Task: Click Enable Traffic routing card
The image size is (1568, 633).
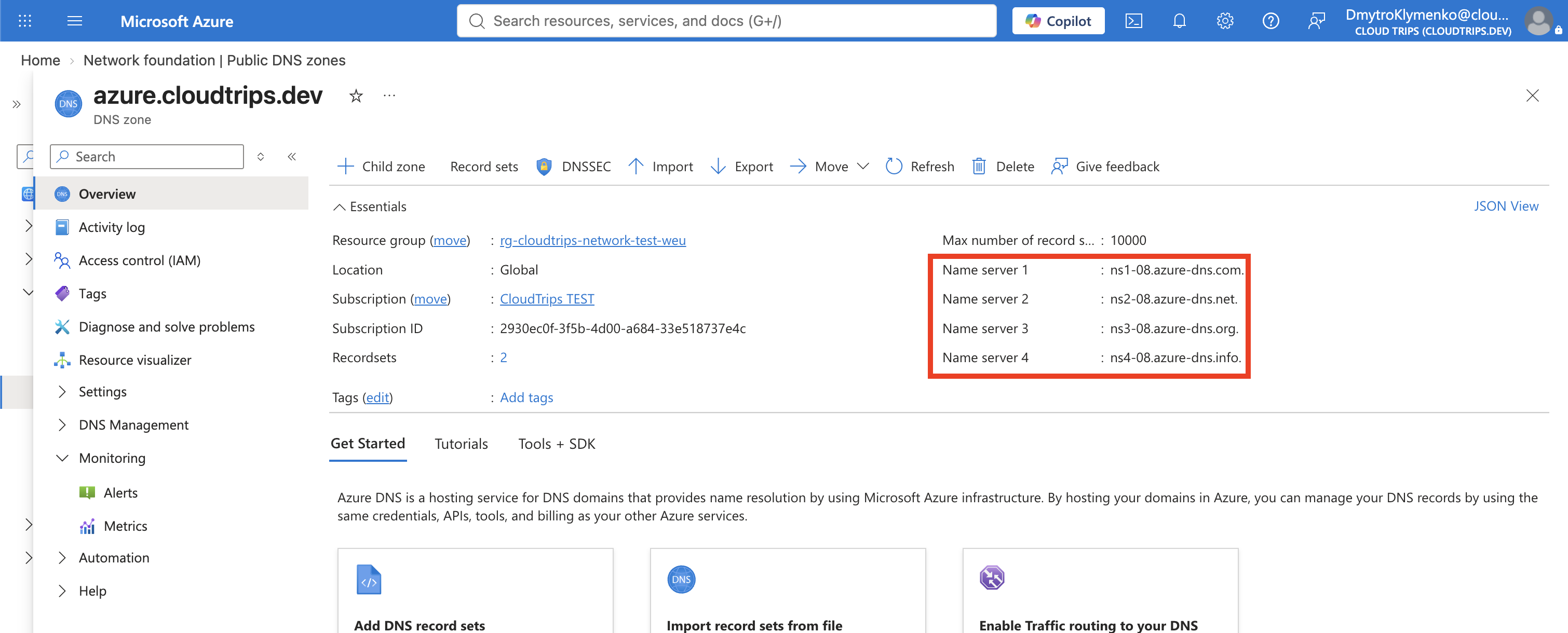Action: (x=1100, y=591)
